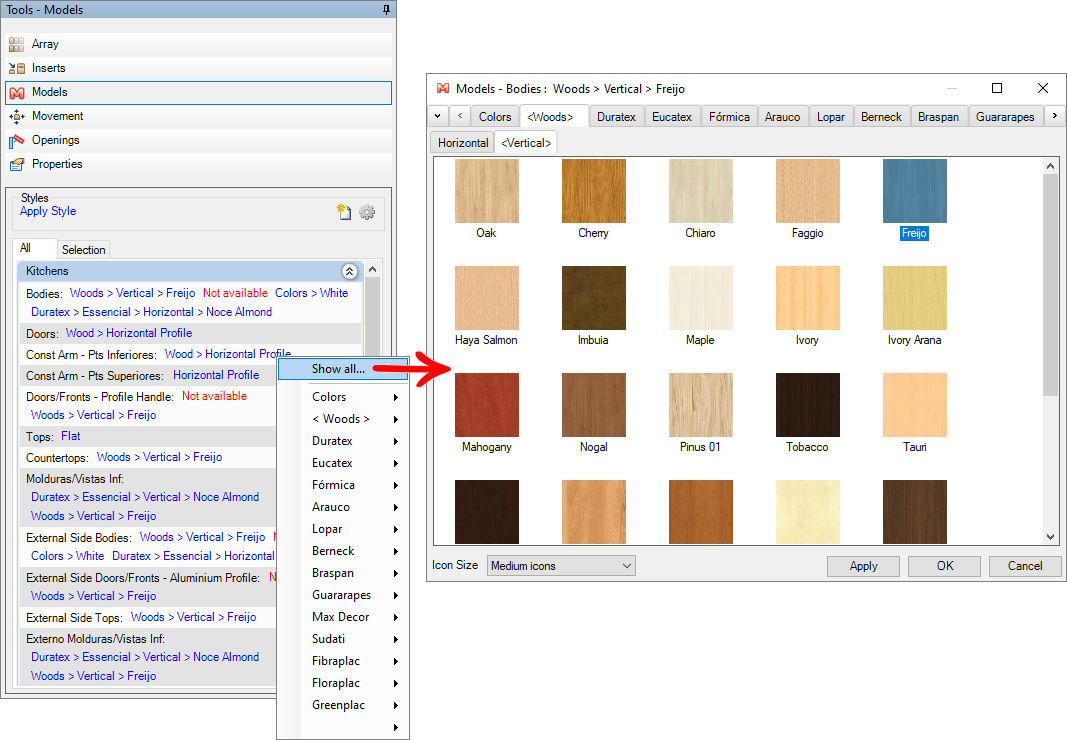This screenshot has height=740, width=1067.
Task: Open the Guararapes tab in the Models dialog
Action: pos(1005,117)
